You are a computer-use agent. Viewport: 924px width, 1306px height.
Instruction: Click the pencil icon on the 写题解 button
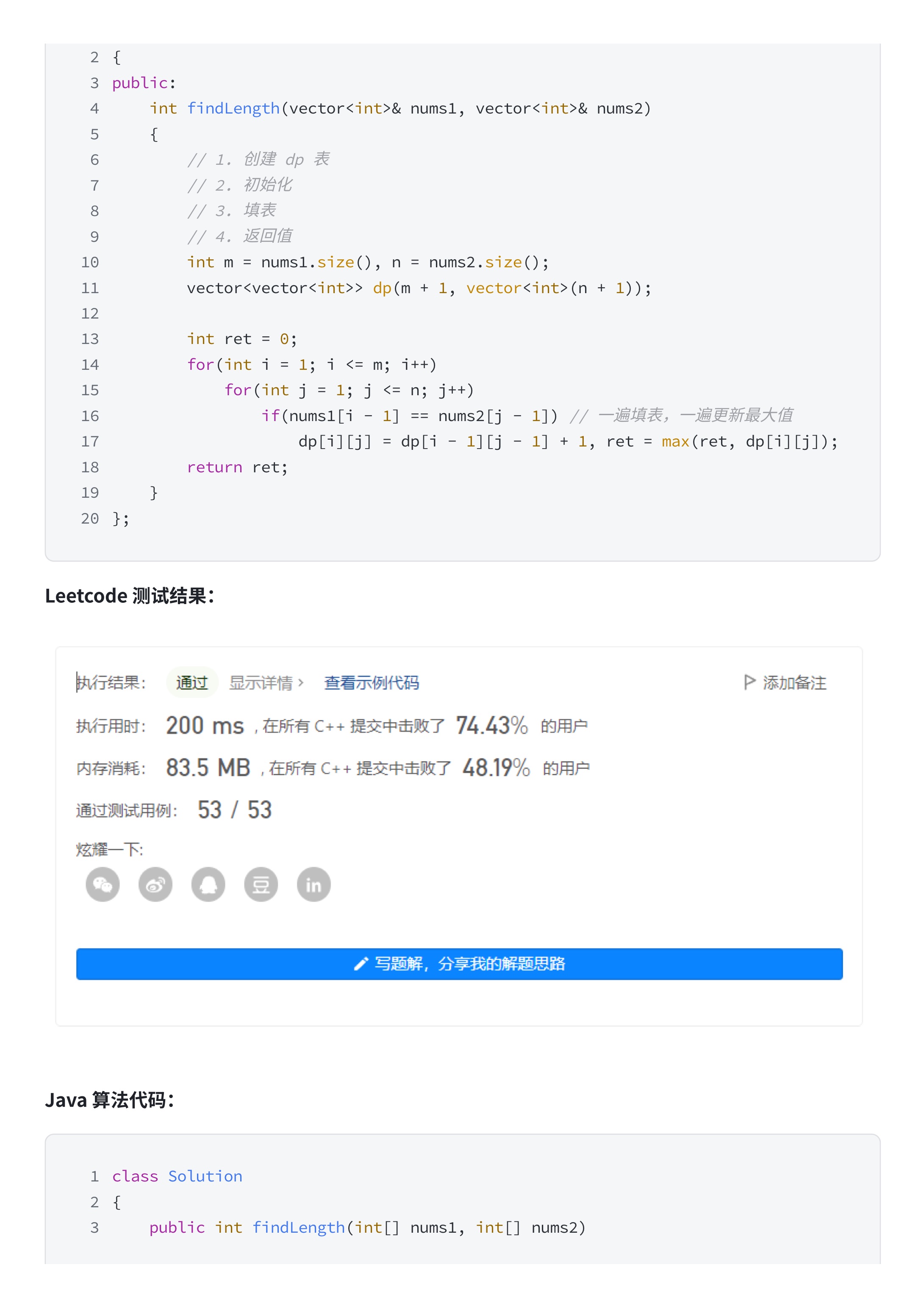coord(361,964)
